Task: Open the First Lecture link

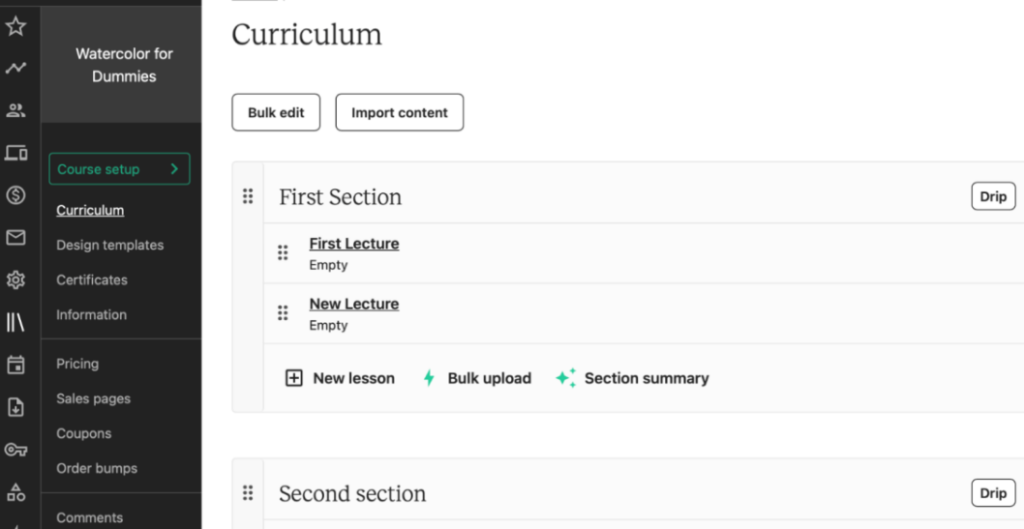Action: [x=354, y=244]
